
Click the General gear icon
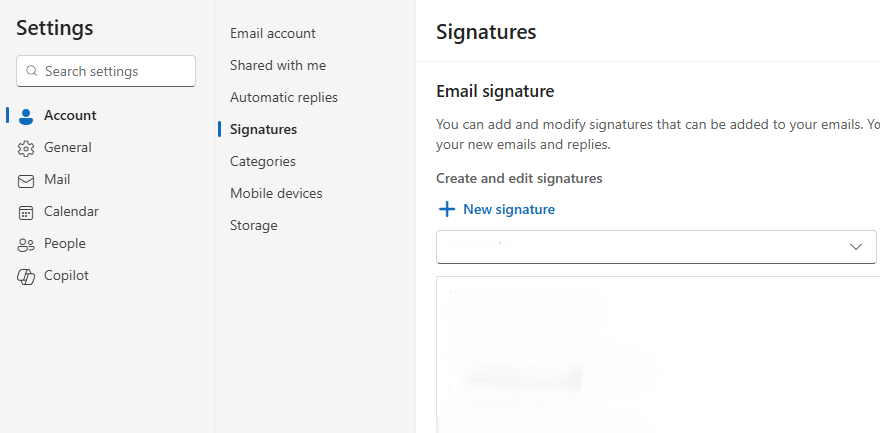coord(26,148)
